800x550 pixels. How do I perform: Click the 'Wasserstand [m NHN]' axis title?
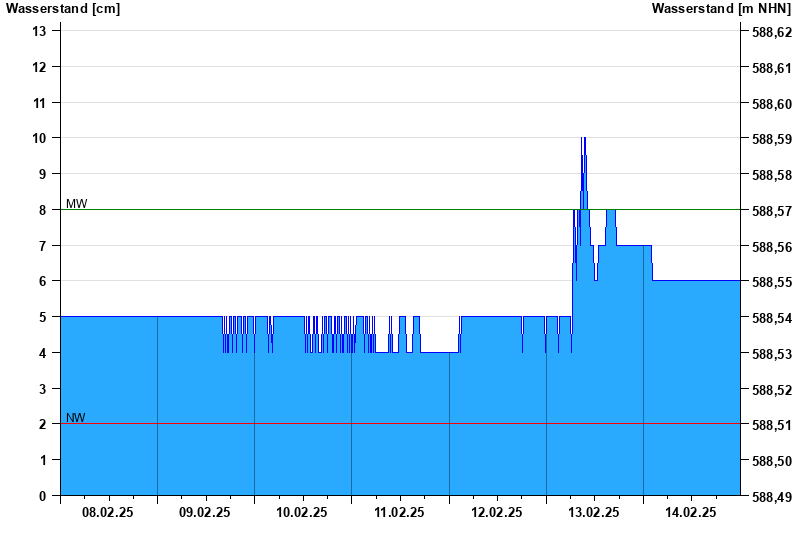click(x=721, y=9)
